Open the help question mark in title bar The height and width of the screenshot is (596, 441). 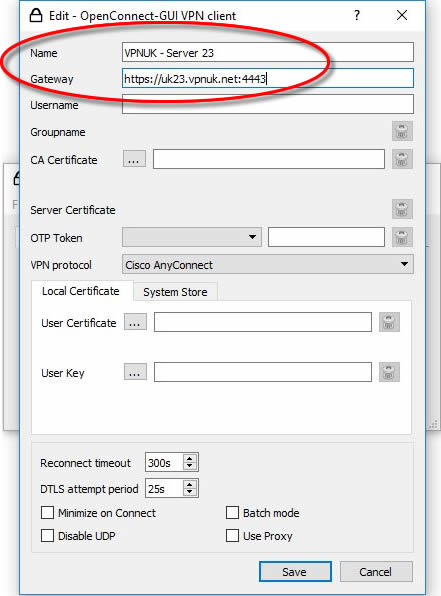coord(357,16)
